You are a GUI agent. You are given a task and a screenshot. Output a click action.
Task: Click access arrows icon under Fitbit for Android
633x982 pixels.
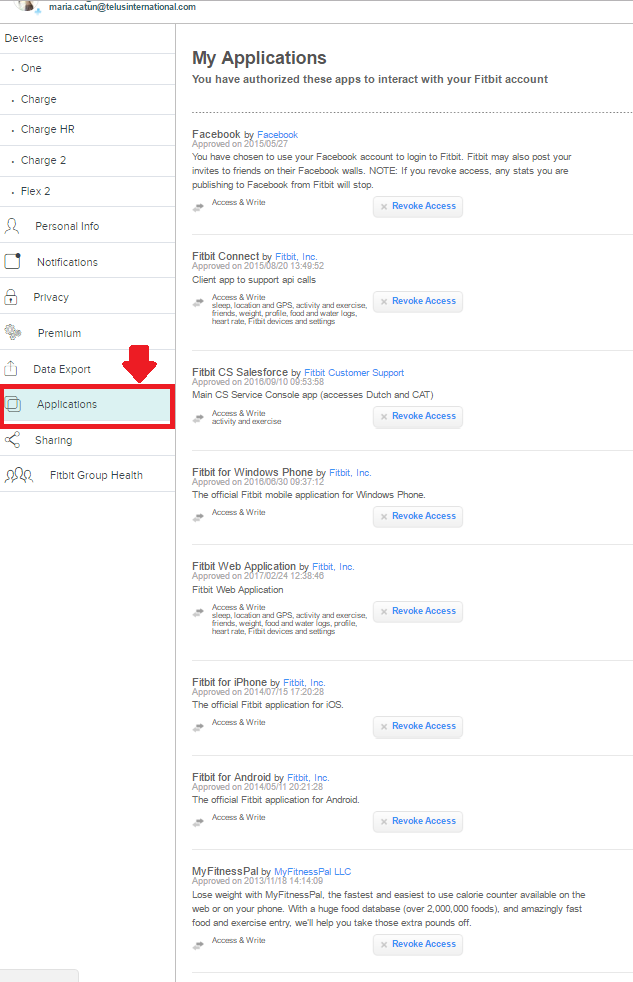pos(198,822)
